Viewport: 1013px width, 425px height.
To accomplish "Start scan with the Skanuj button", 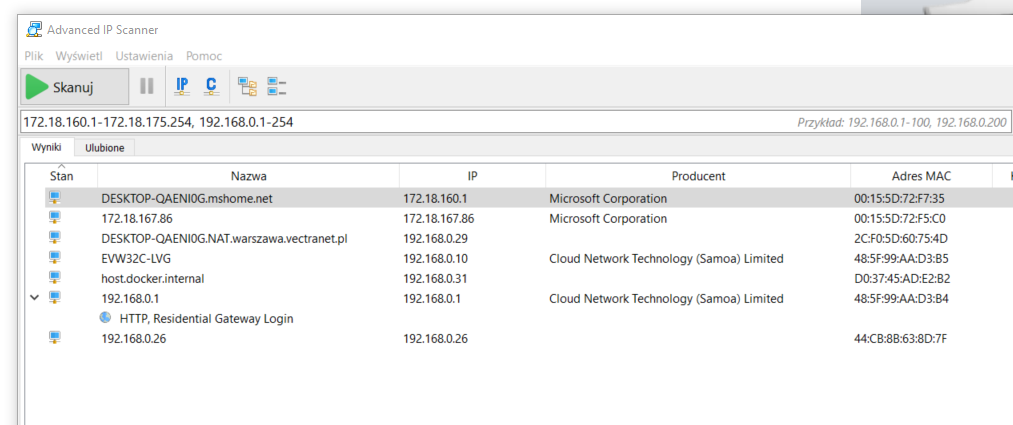I will click(x=74, y=87).
